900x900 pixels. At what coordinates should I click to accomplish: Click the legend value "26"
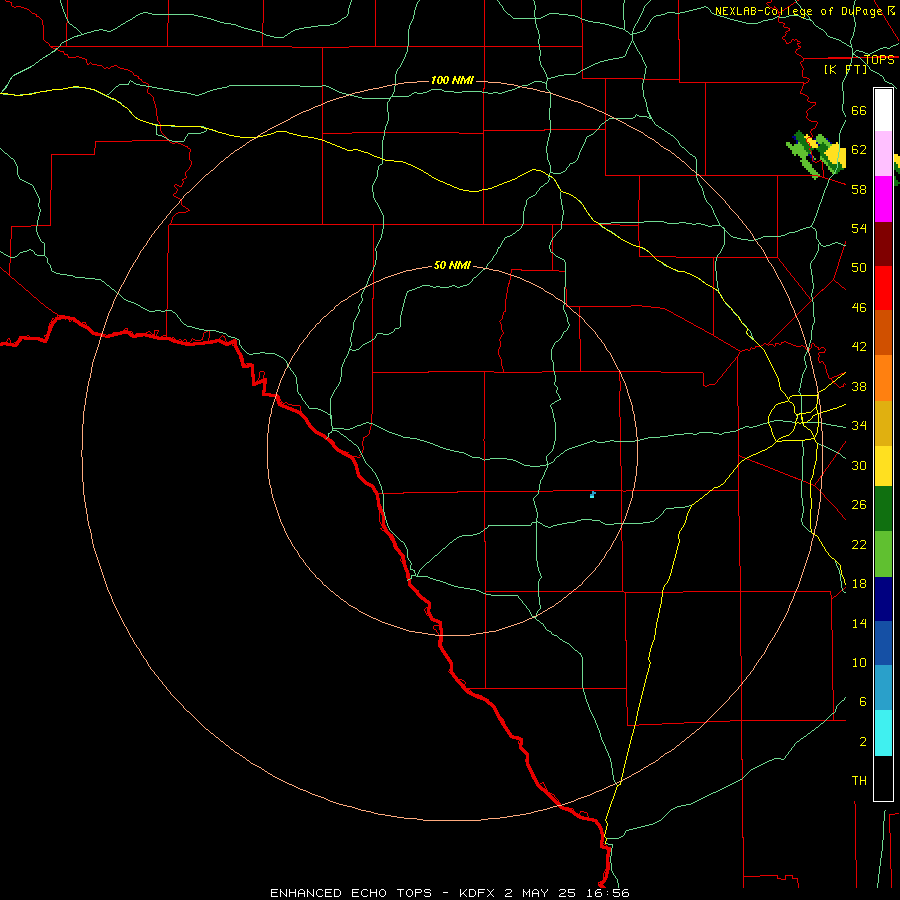[x=859, y=505]
